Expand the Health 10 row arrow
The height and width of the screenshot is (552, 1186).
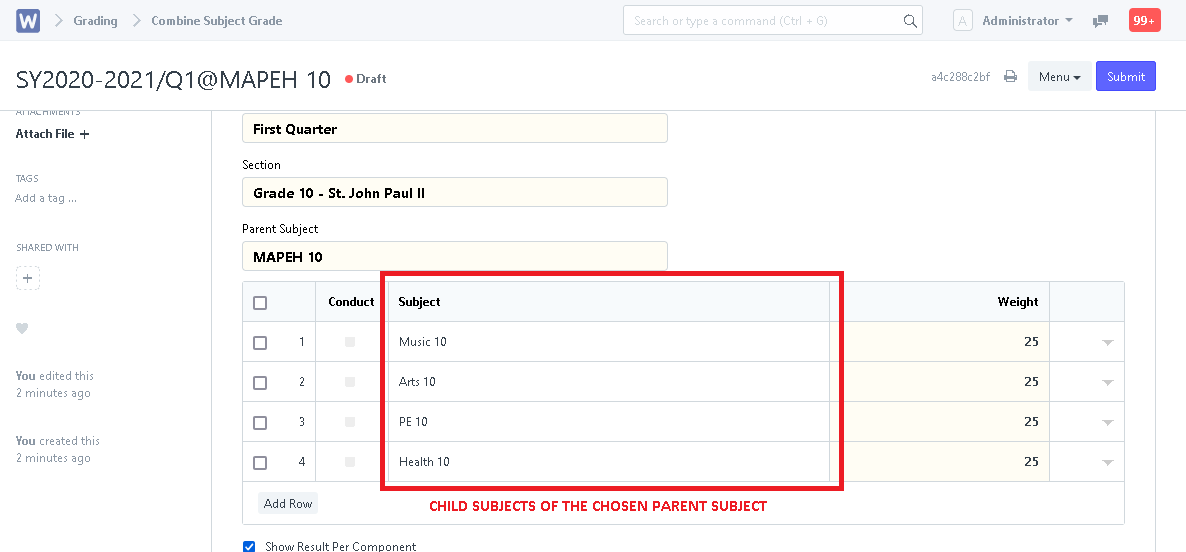(x=1107, y=462)
